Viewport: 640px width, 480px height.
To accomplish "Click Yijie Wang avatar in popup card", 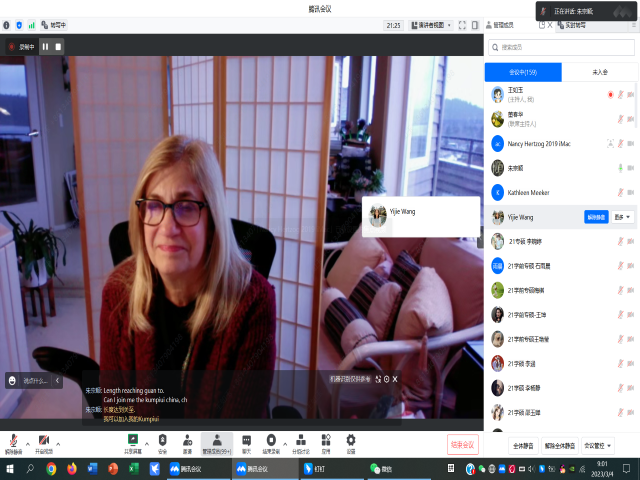I will [378, 215].
